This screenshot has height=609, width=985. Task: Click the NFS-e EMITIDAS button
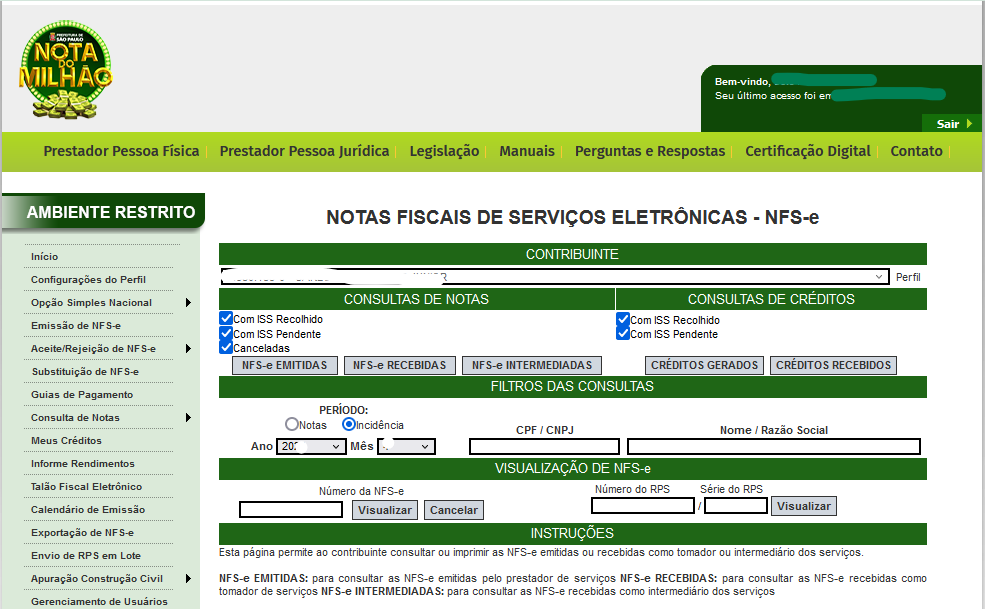pos(285,366)
